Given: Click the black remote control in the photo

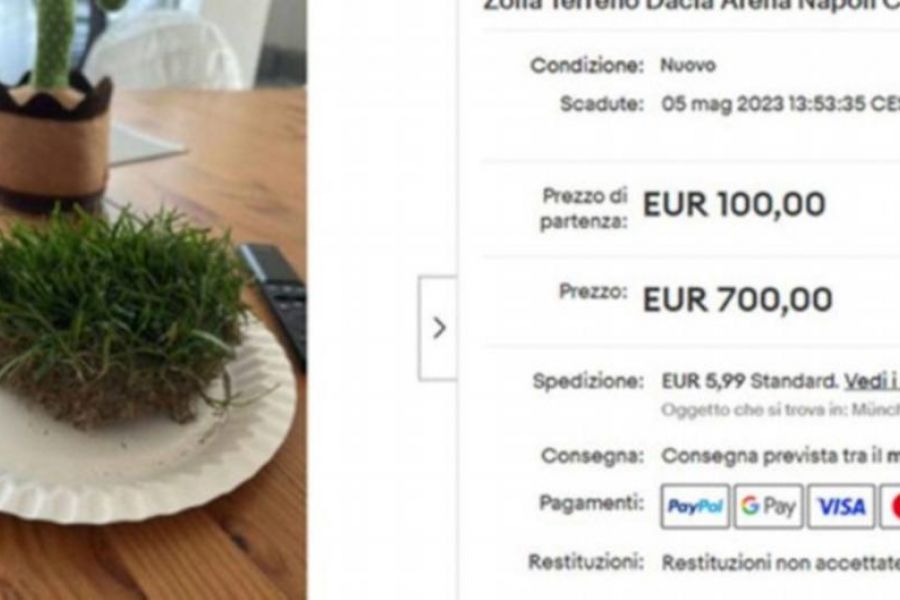Looking at the screenshot, I should (x=276, y=299).
